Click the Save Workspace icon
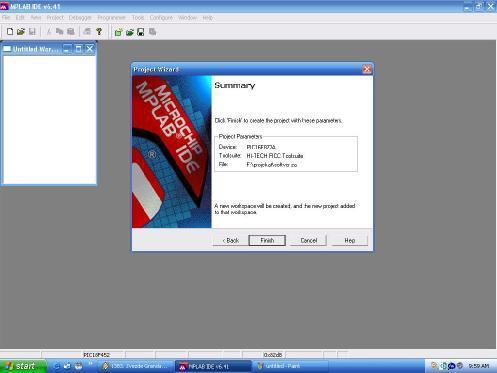This screenshot has width=497, height=373. tap(141, 32)
